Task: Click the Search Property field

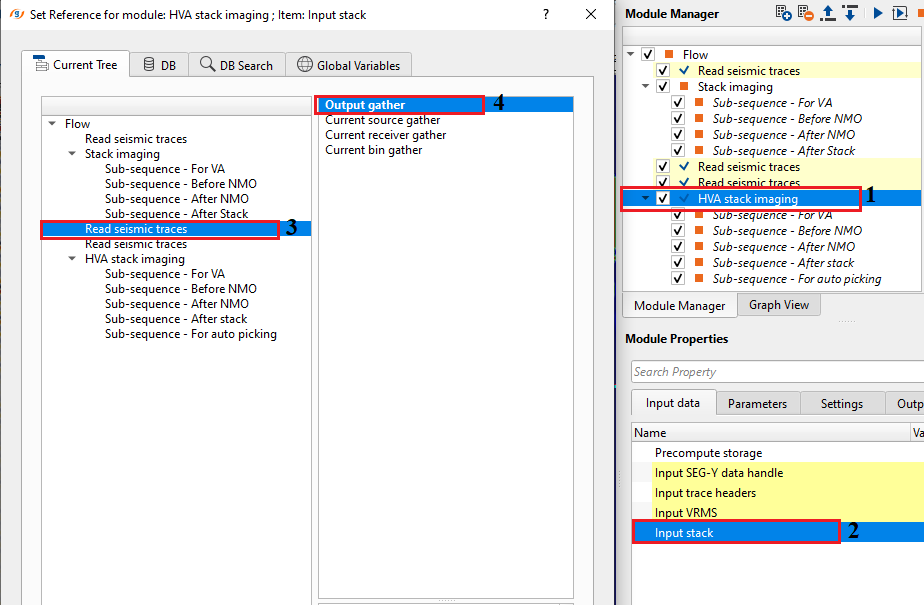Action: (x=776, y=372)
